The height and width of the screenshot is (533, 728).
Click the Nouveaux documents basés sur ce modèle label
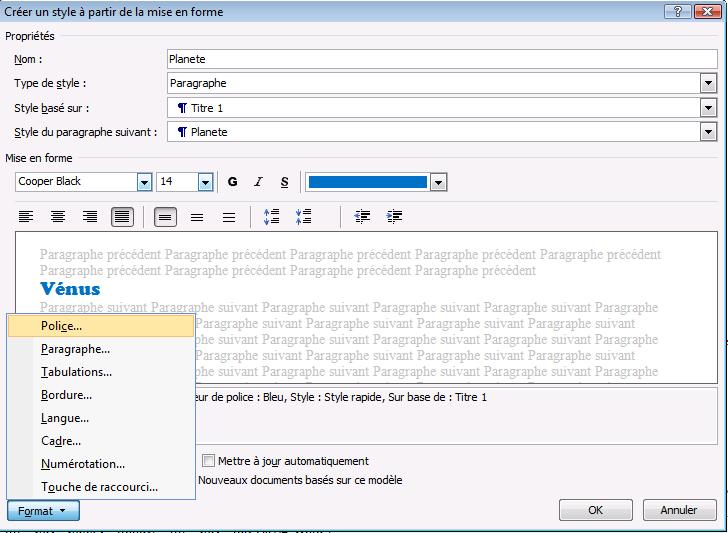tap(300, 480)
